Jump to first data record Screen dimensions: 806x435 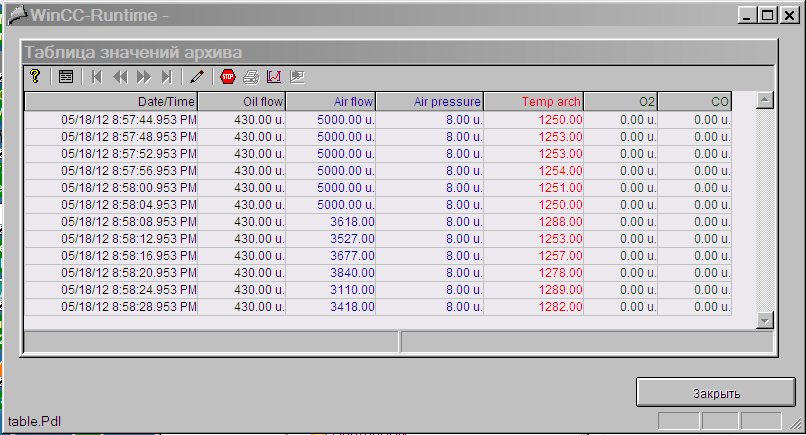point(97,77)
